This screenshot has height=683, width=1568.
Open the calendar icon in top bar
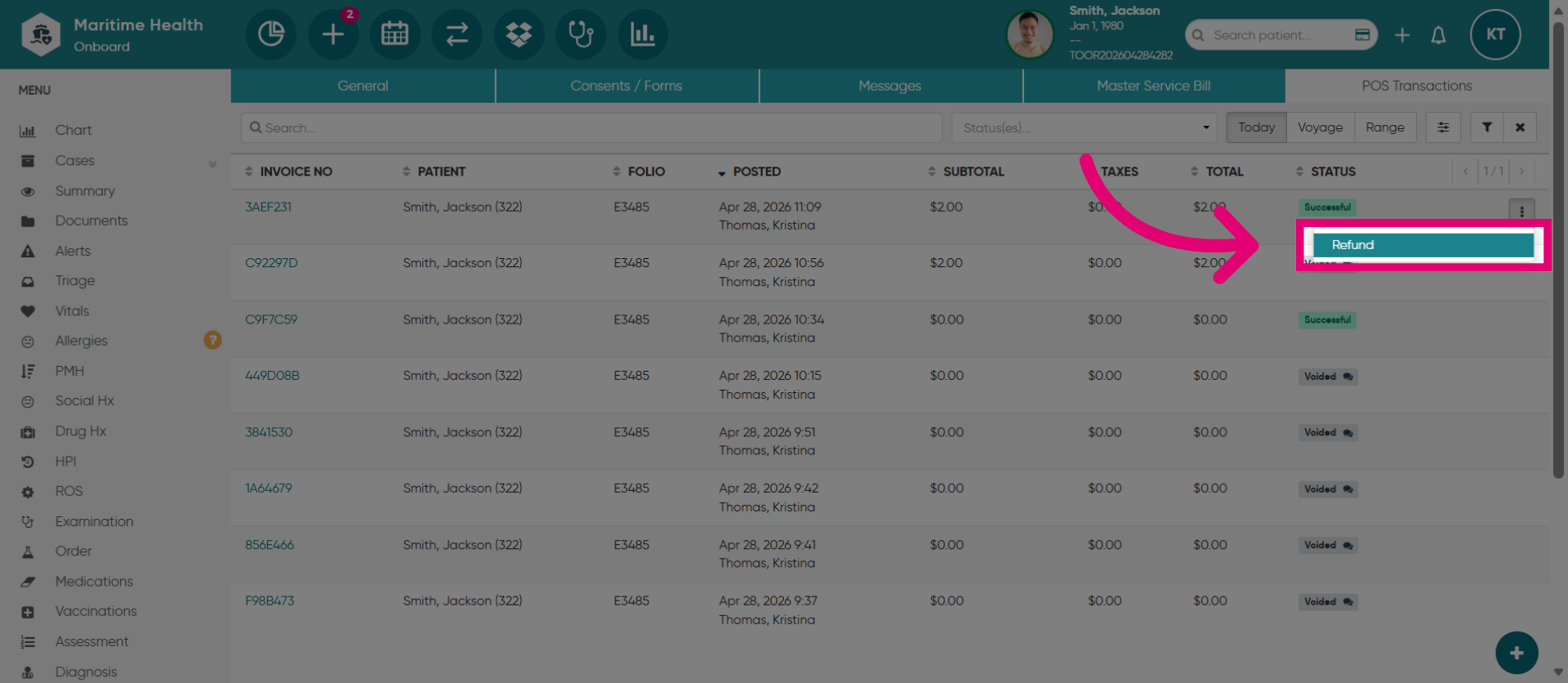pos(395,34)
